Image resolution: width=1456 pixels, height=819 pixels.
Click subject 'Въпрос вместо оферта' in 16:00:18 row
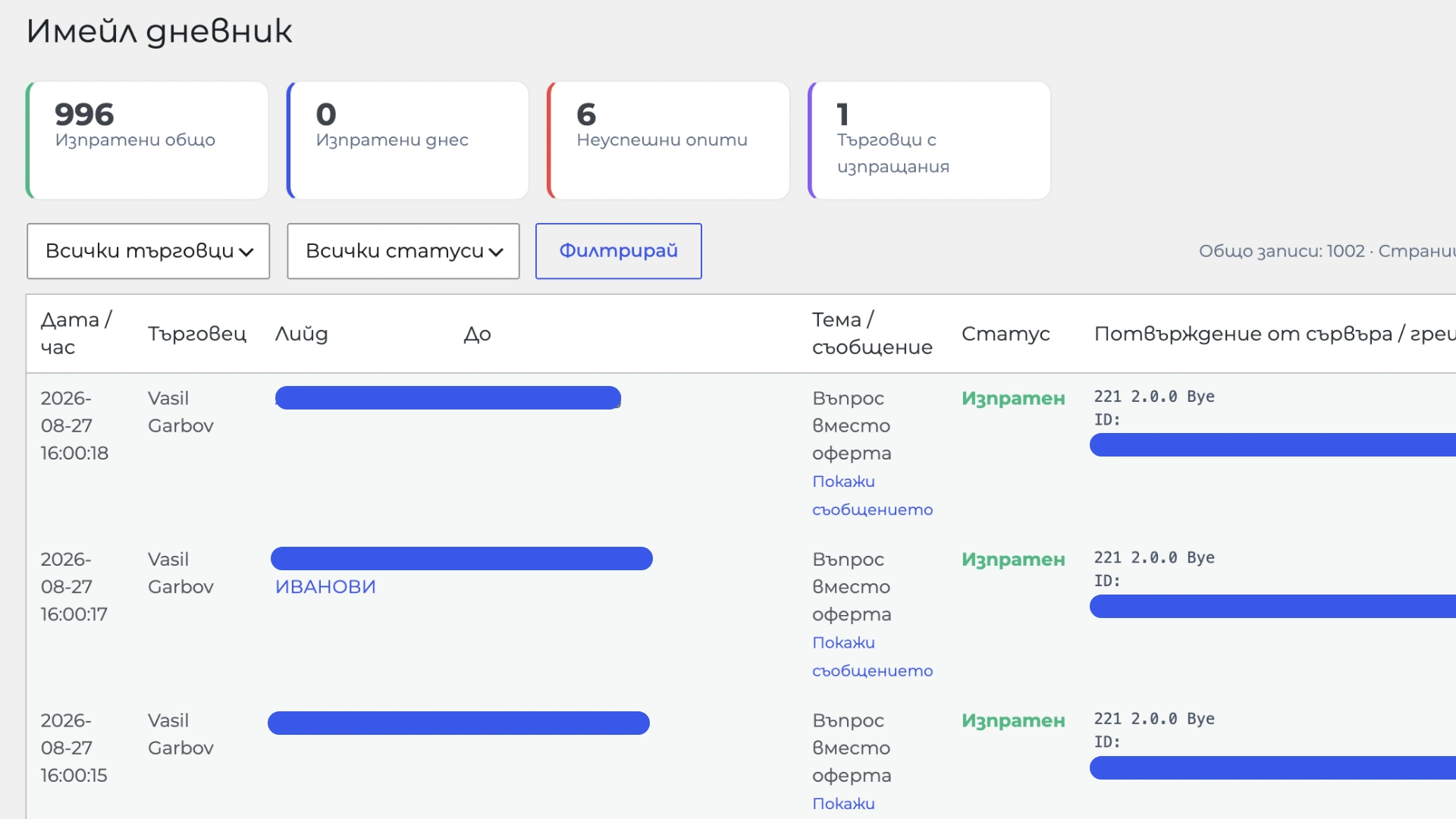[x=852, y=425]
